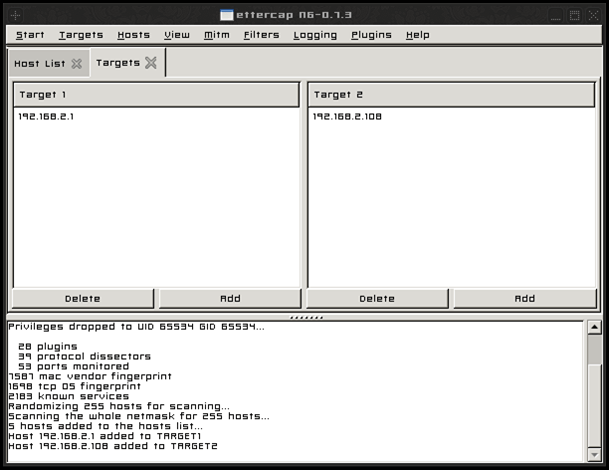Click the window menu icon in title bar
The height and width of the screenshot is (470, 609).
pos(16,16)
